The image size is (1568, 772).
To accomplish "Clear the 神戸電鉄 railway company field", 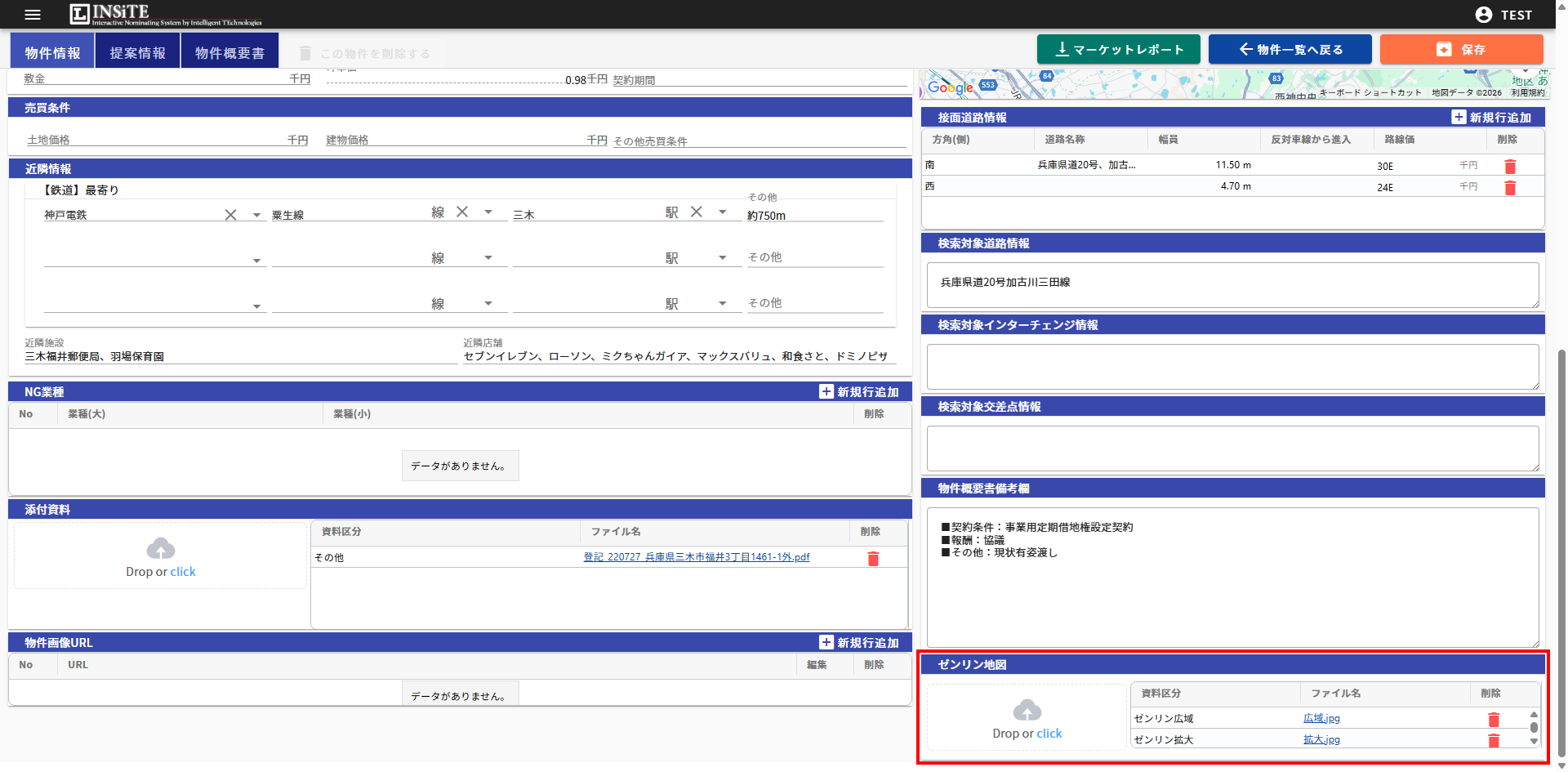I will click(231, 215).
